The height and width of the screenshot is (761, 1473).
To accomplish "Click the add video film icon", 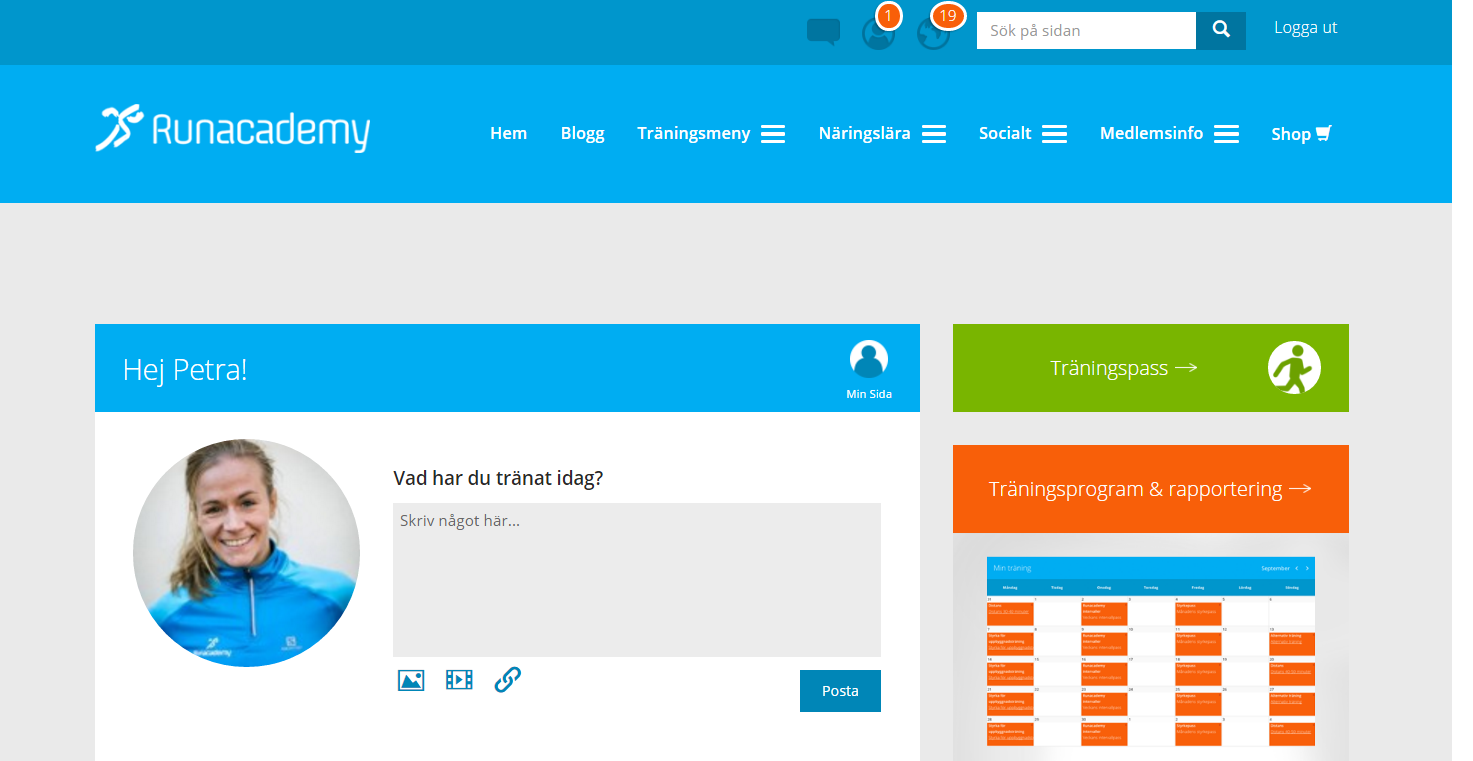I will pos(459,680).
